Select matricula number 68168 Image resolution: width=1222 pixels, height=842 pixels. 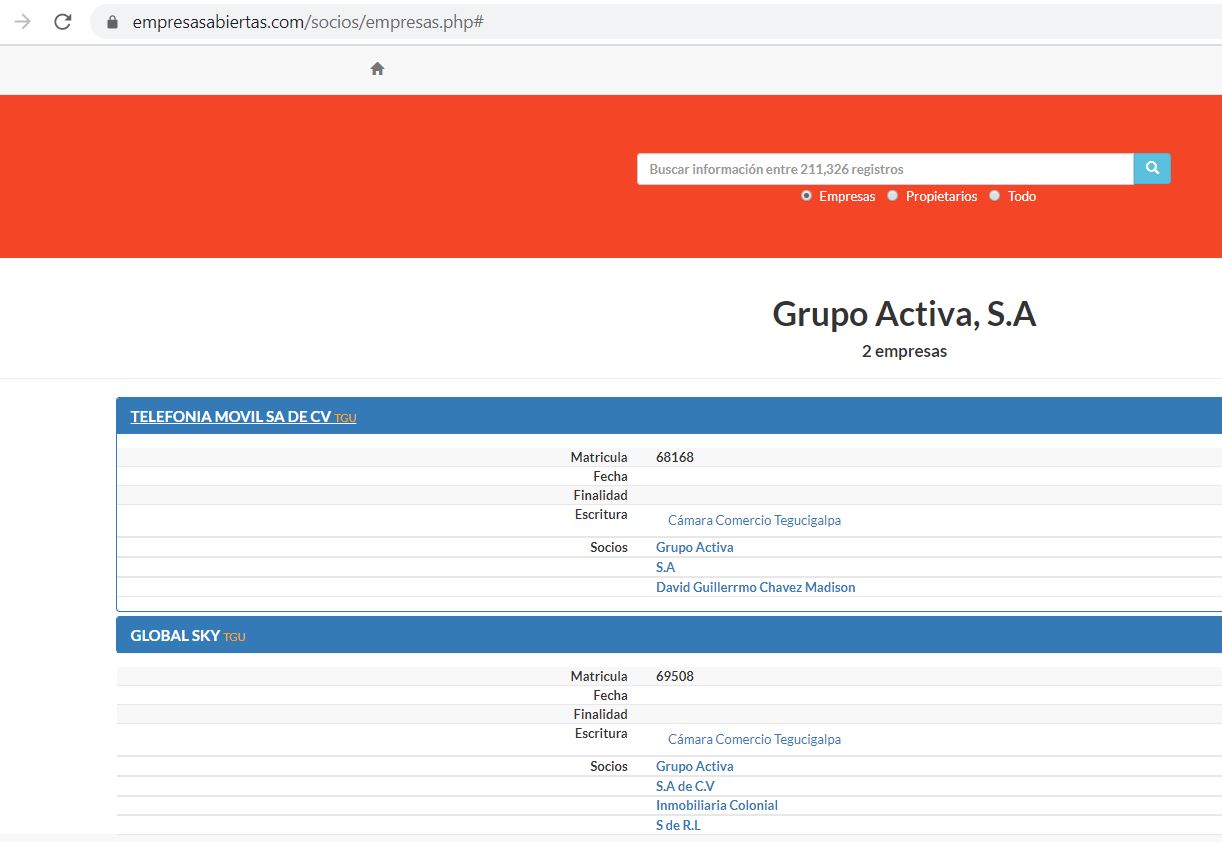[x=674, y=457]
